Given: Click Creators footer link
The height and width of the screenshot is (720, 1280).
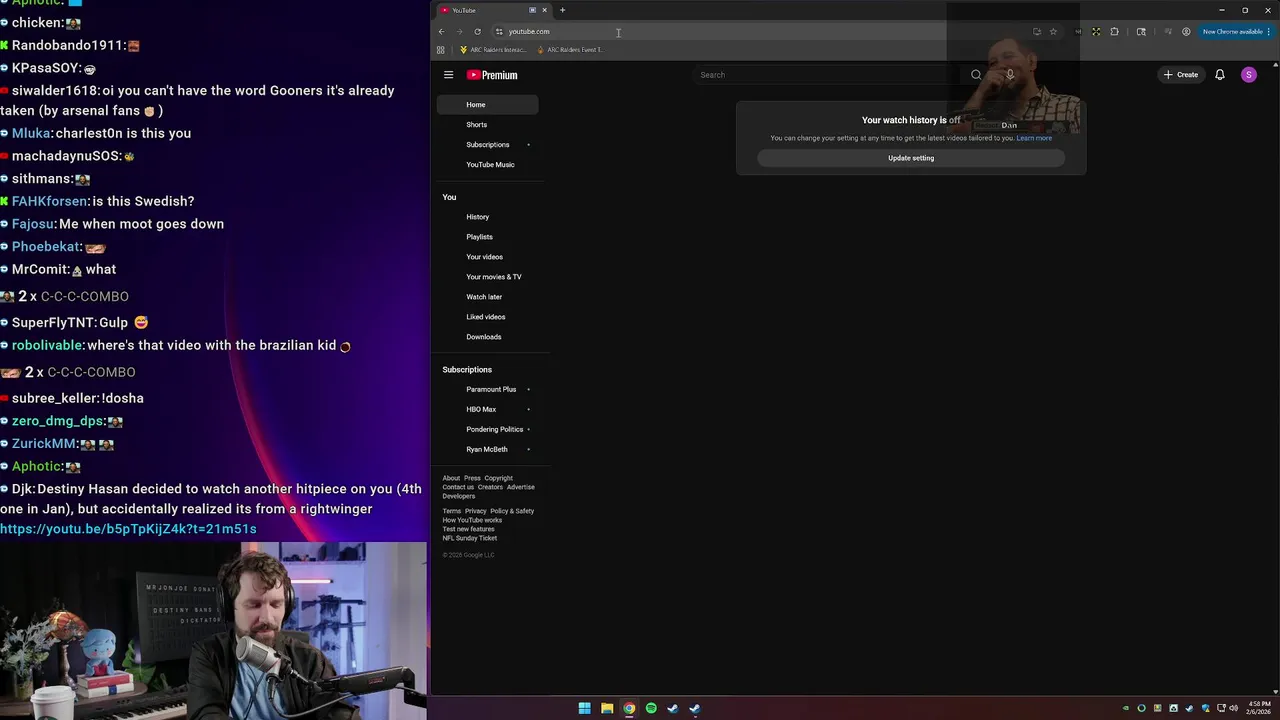Looking at the screenshot, I should tap(490, 487).
